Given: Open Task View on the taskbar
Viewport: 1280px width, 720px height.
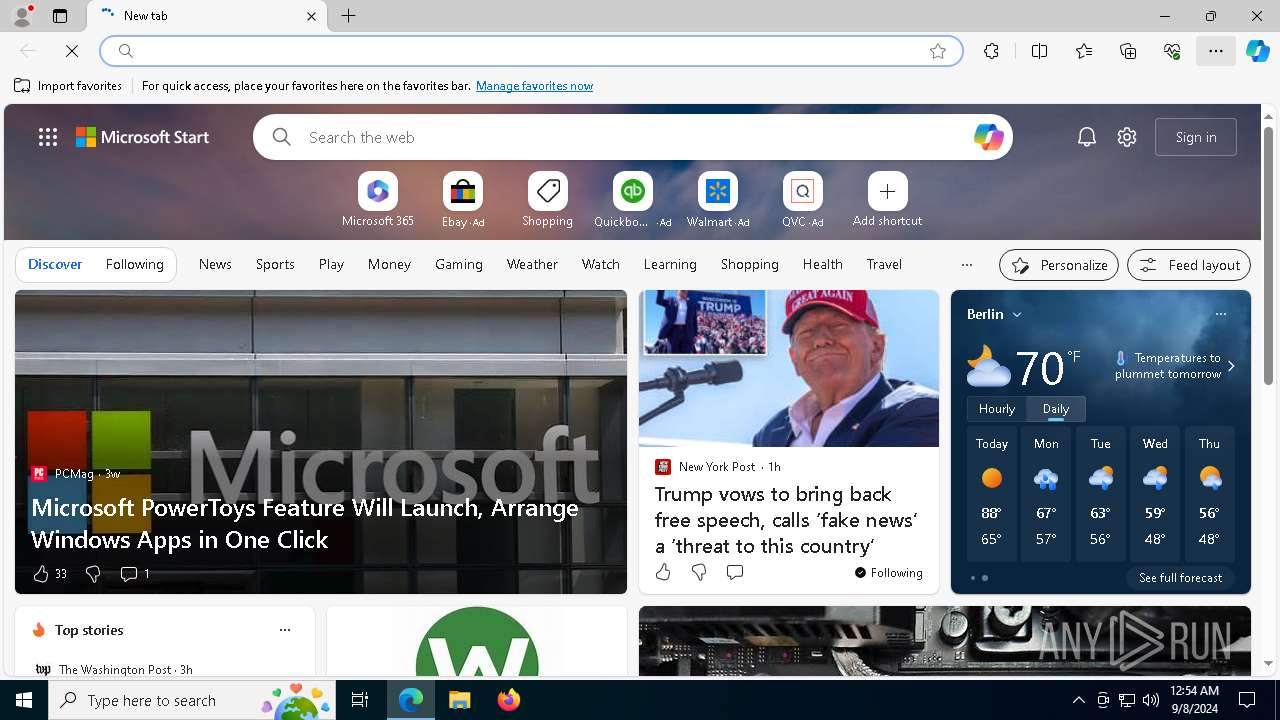Looking at the screenshot, I should point(360,700).
